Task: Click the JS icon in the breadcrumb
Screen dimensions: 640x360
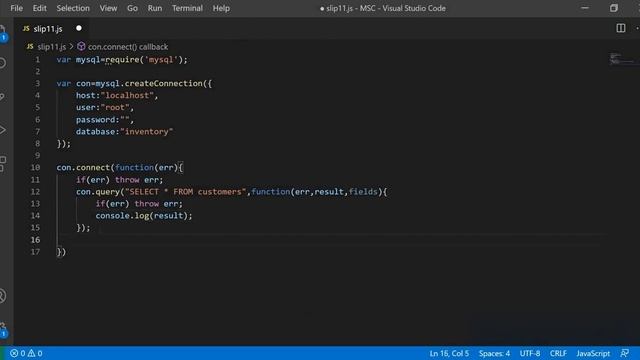Action: (30, 47)
